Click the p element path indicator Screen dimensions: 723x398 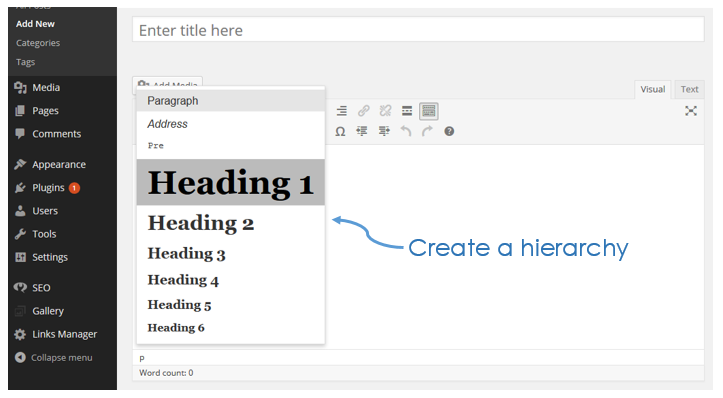[142, 358]
